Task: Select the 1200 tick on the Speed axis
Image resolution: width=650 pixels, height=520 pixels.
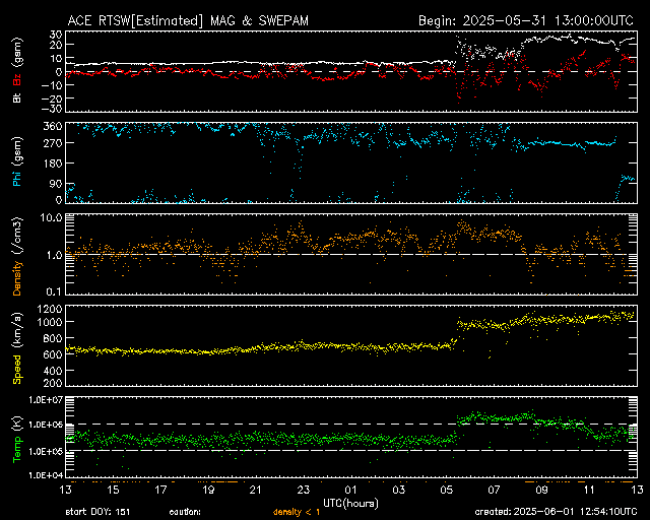Action: pyautogui.click(x=50, y=309)
